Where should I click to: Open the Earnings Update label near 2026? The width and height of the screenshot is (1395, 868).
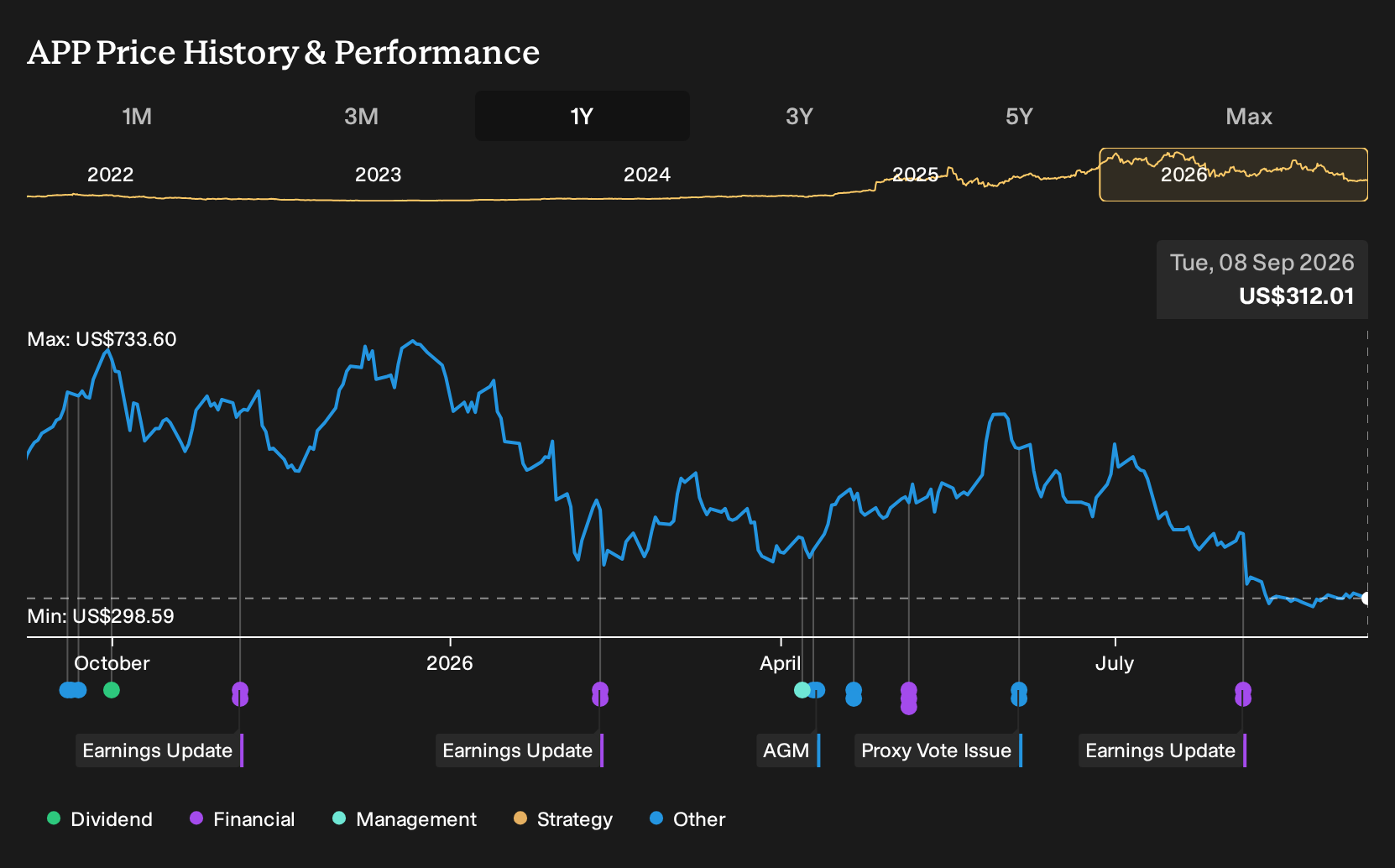click(520, 750)
